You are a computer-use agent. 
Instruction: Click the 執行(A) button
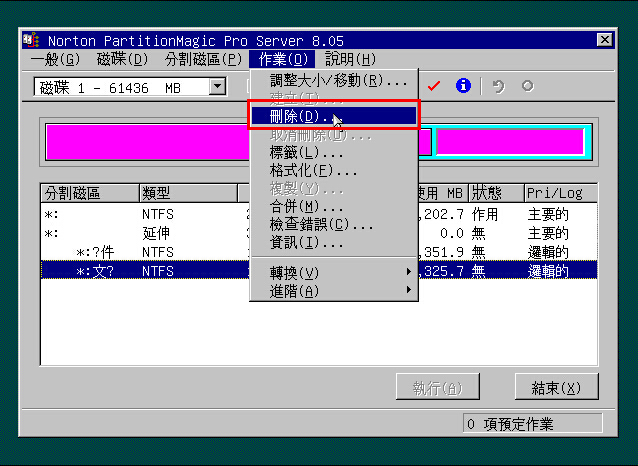[x=437, y=387]
